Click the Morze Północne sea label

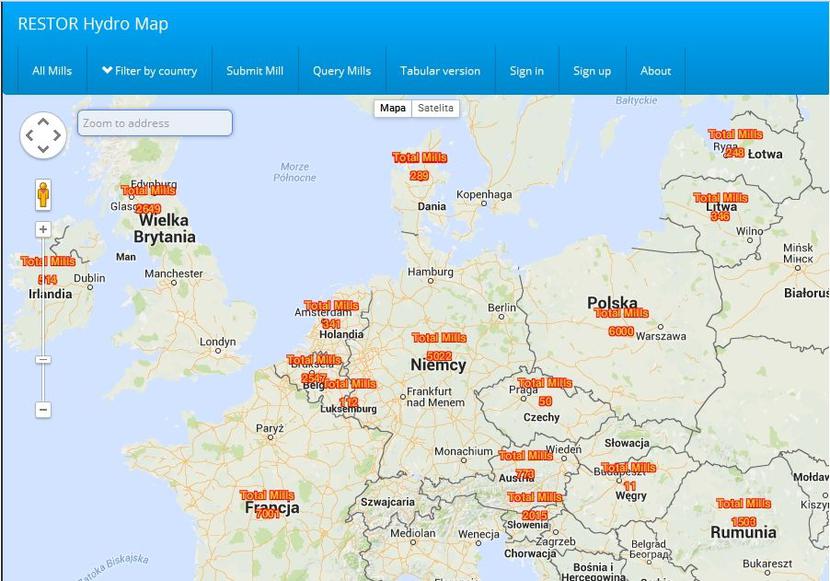tap(295, 172)
